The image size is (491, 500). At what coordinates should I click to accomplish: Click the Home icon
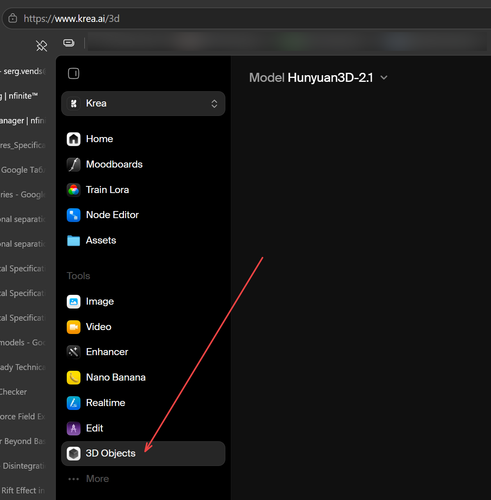click(74, 139)
